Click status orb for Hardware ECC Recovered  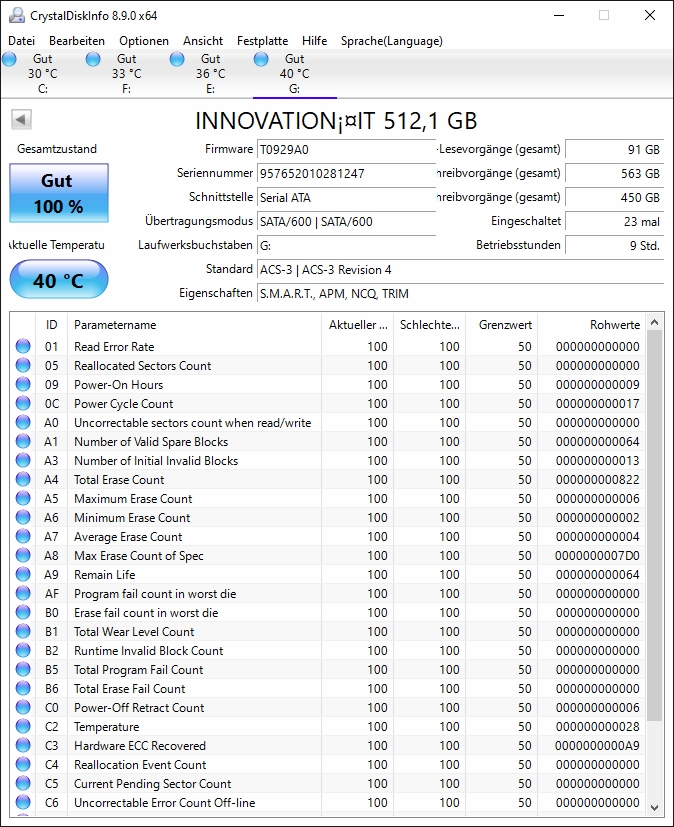coord(23,745)
